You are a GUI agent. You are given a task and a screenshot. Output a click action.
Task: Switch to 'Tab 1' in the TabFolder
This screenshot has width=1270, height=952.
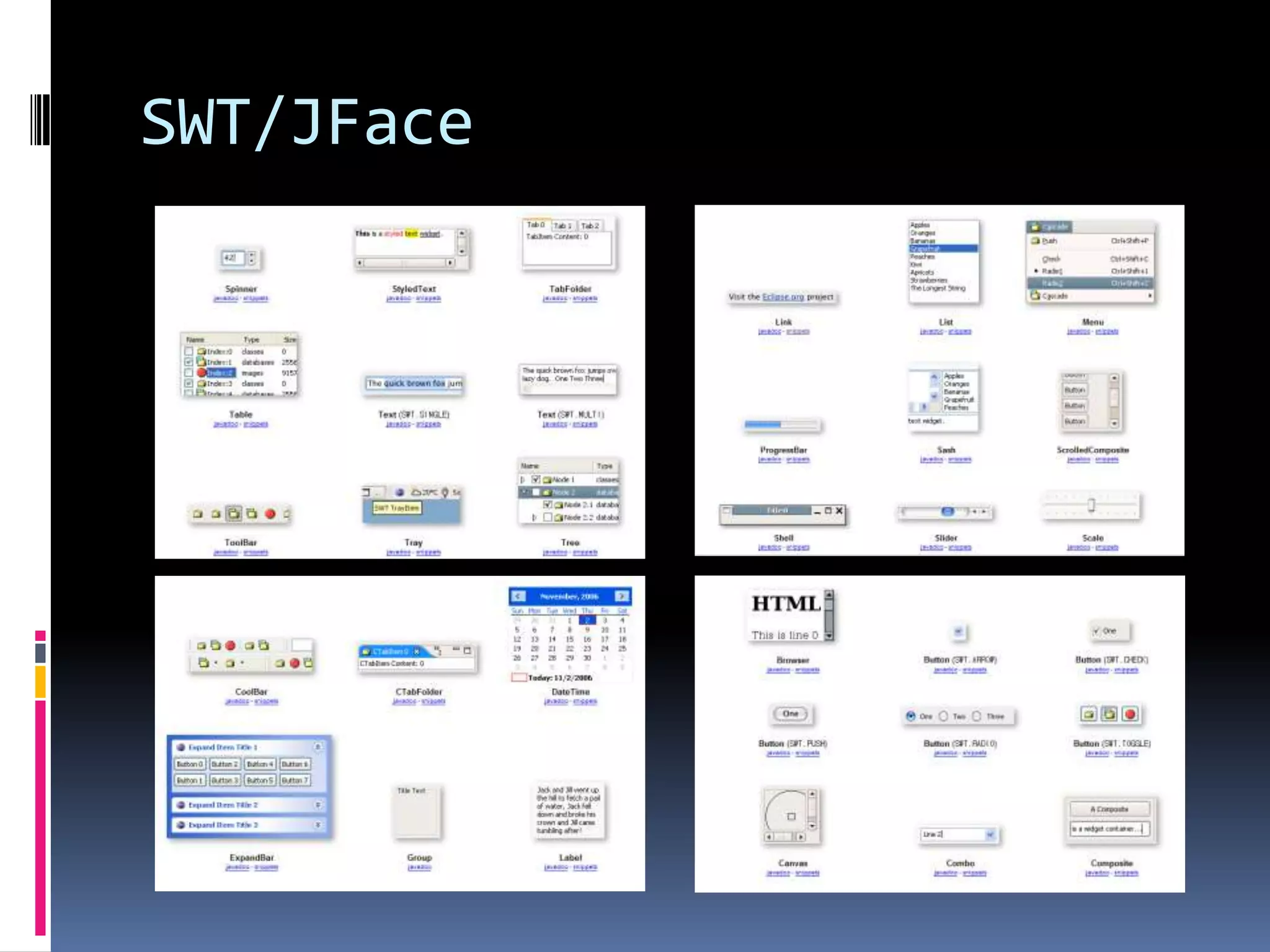tap(562, 226)
